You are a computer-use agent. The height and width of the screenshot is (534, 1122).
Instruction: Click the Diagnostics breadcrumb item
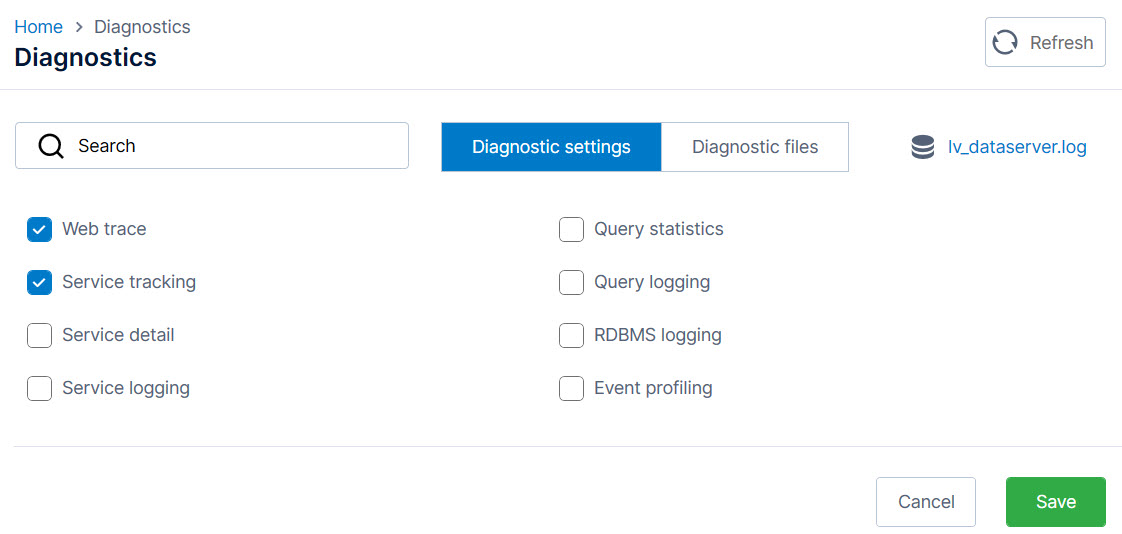[142, 27]
